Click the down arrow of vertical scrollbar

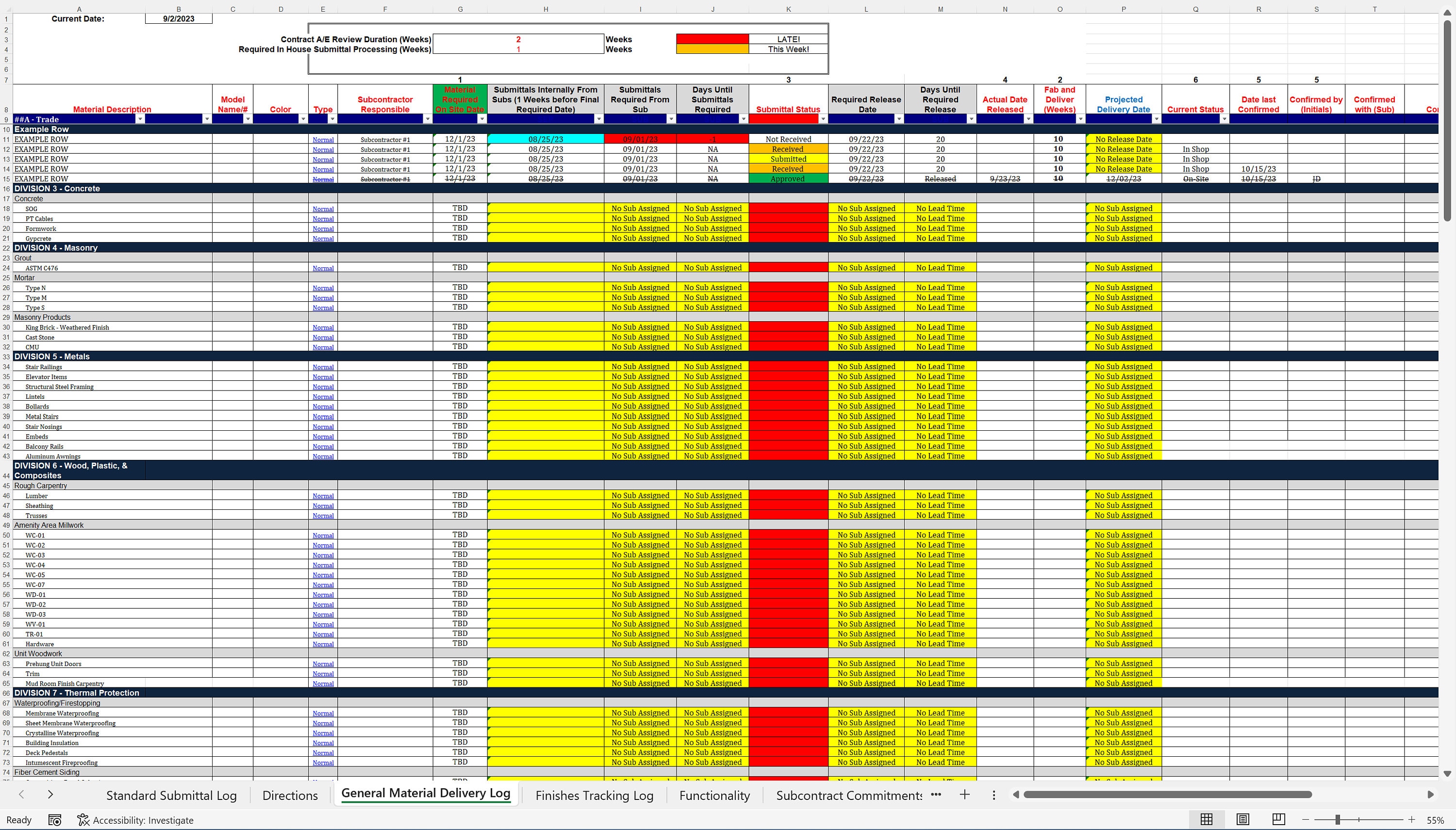(1447, 774)
